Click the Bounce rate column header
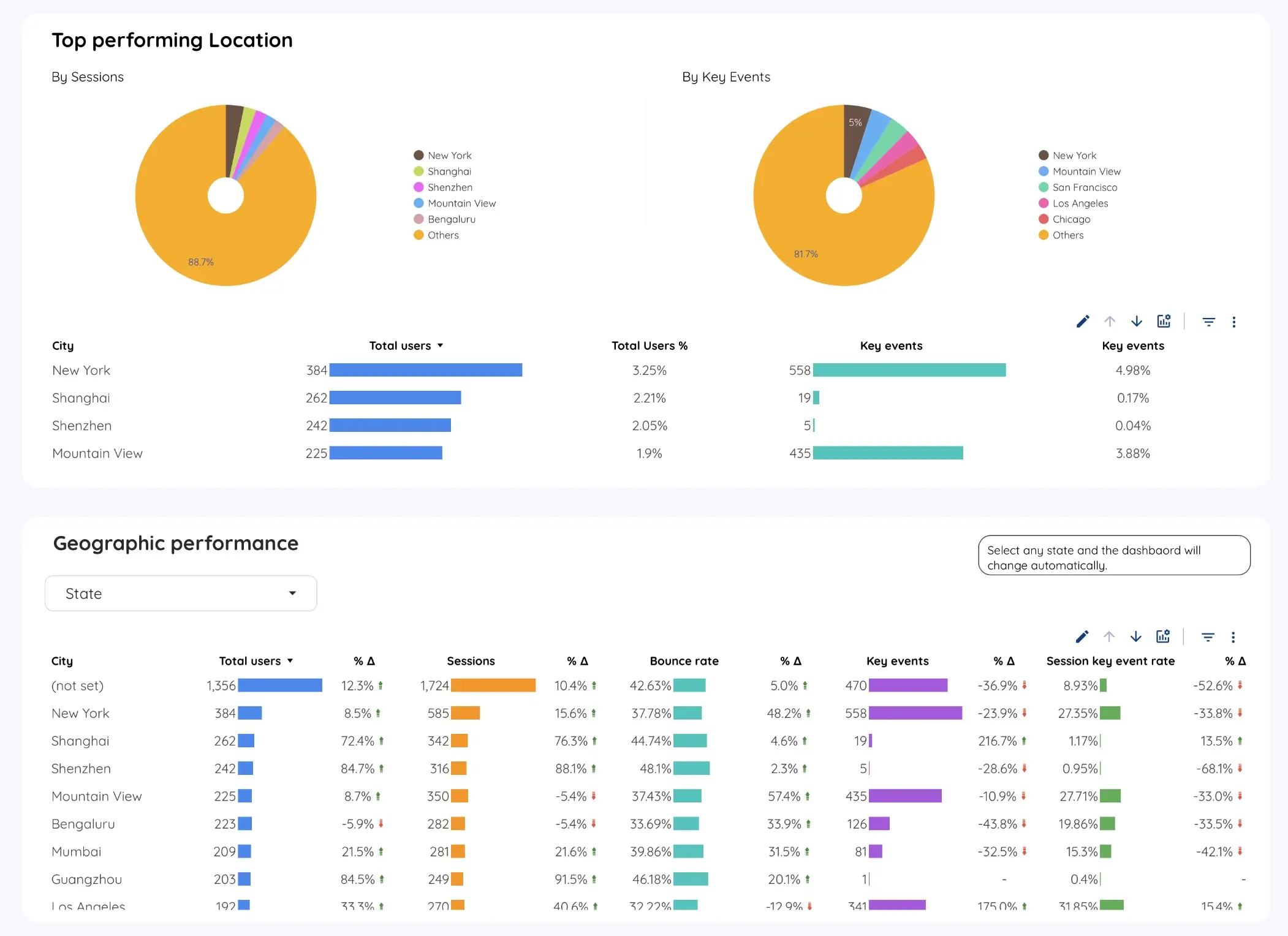 pyautogui.click(x=684, y=661)
